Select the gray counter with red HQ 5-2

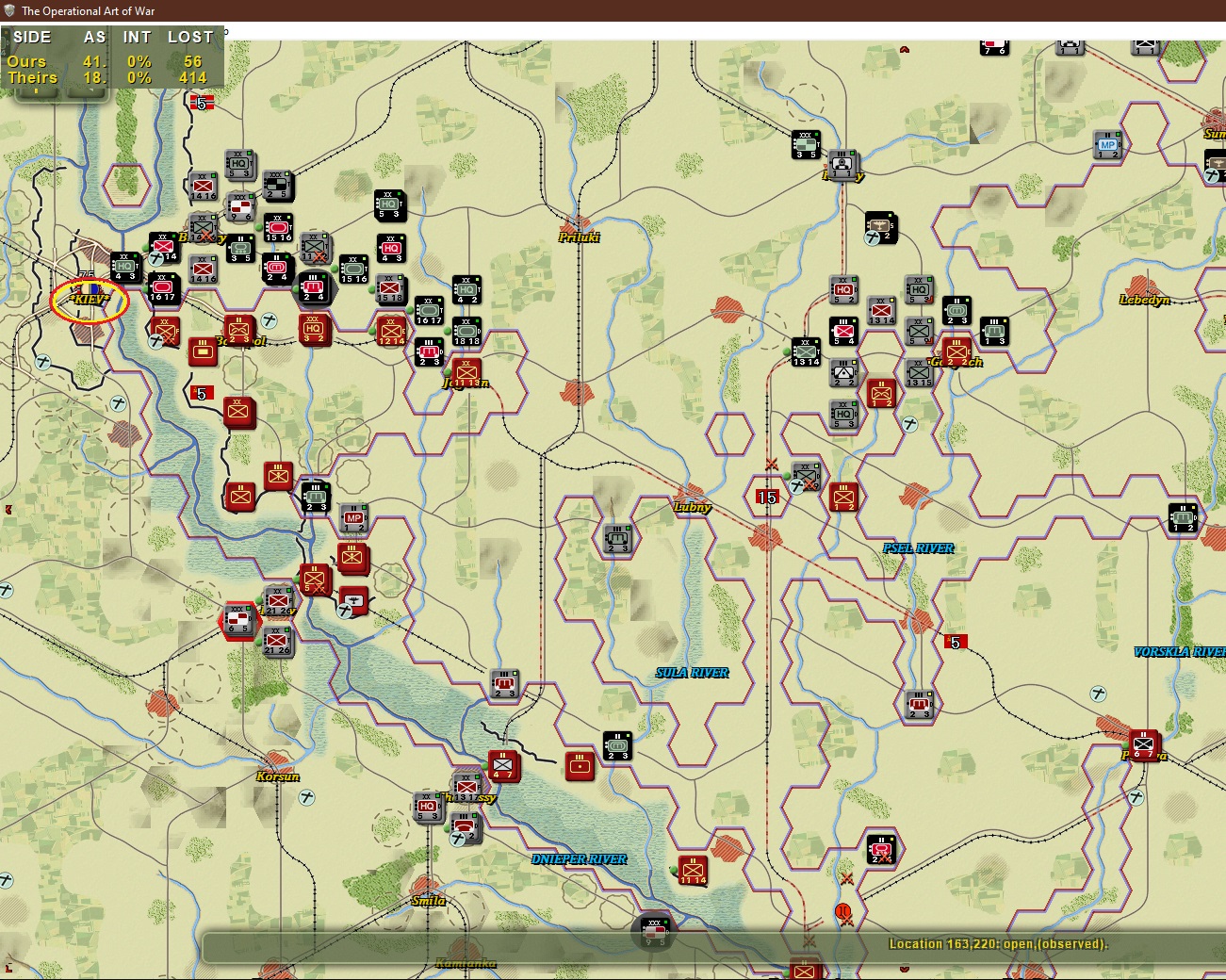point(843,290)
